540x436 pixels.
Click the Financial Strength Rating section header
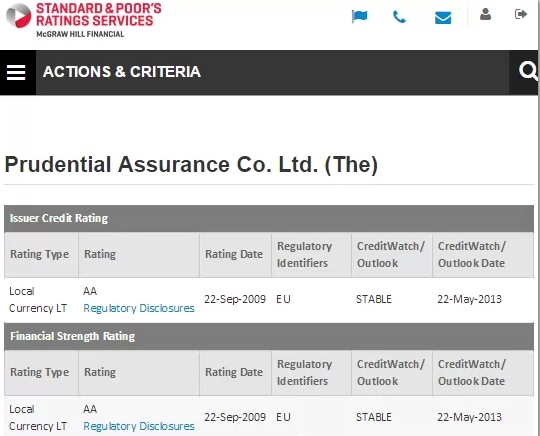tap(269, 336)
